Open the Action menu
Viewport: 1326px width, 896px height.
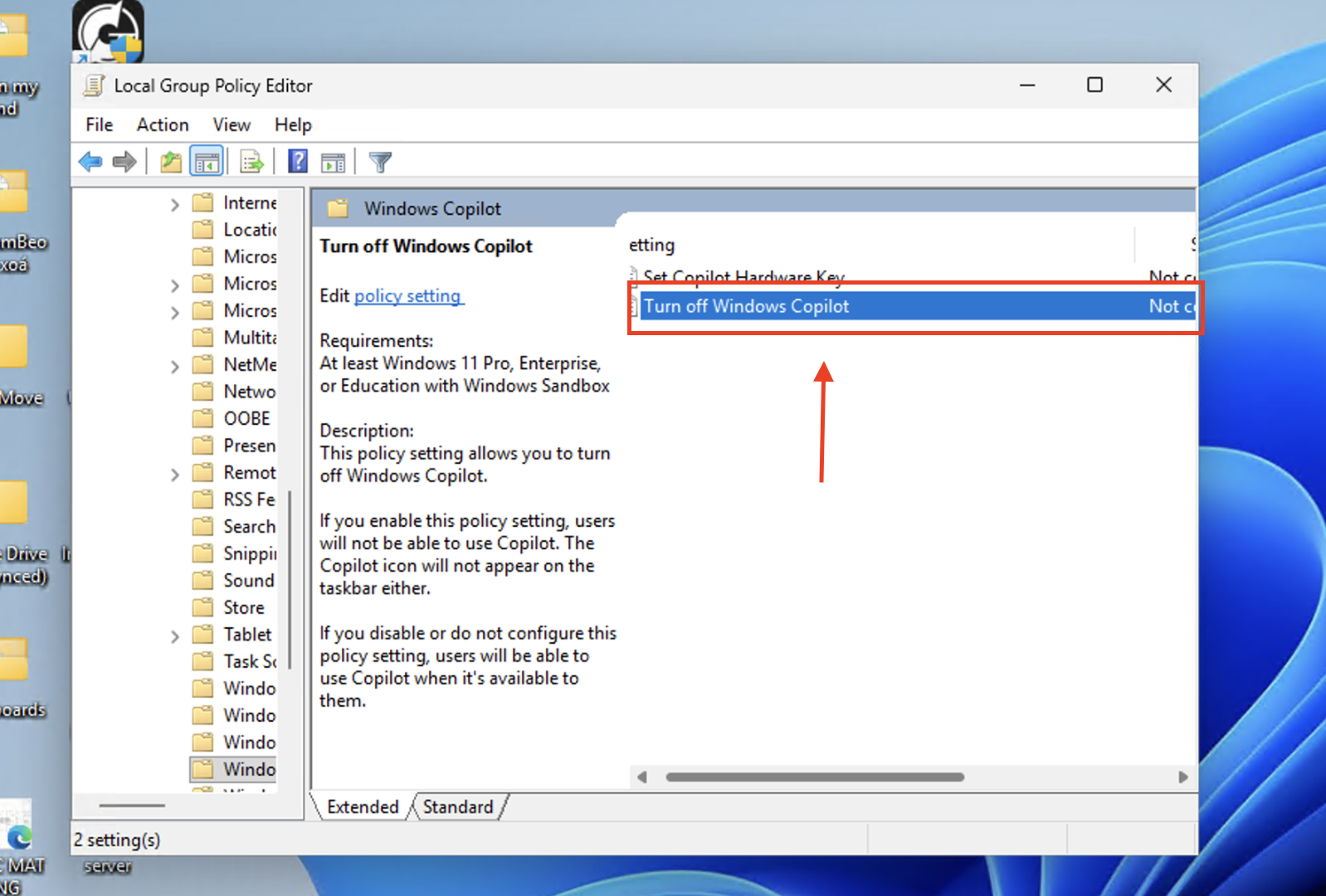pos(163,124)
